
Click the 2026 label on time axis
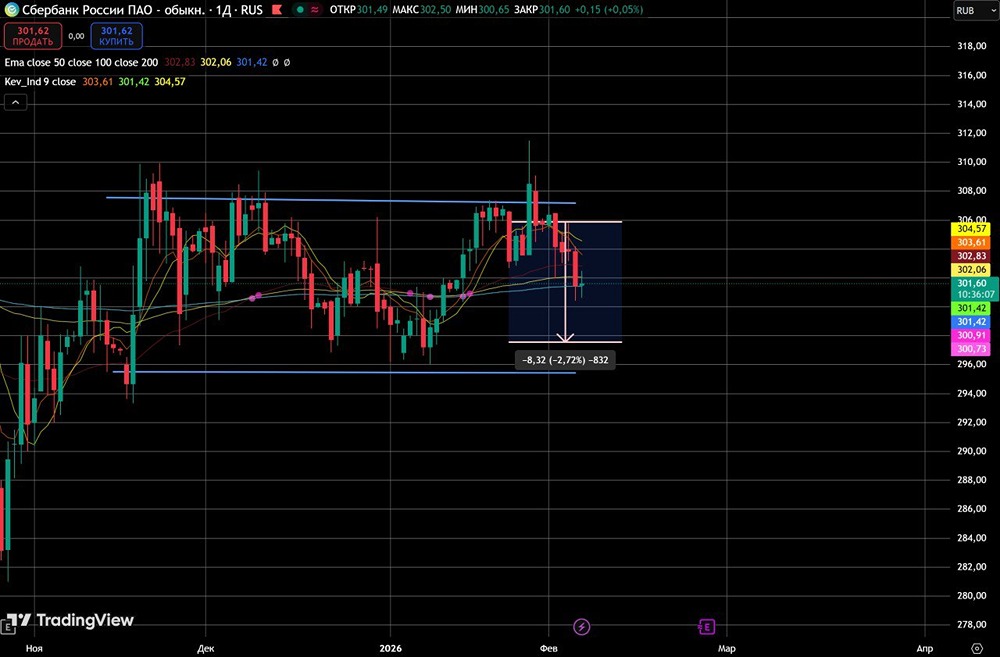[390, 648]
